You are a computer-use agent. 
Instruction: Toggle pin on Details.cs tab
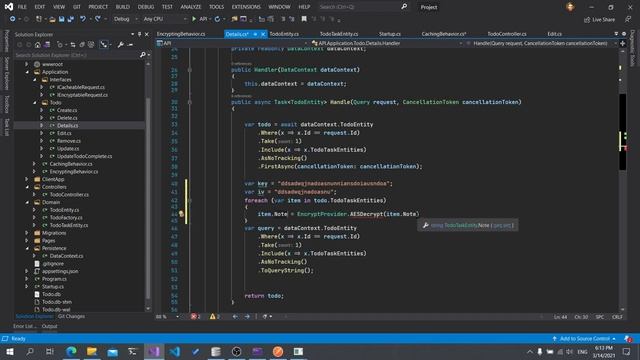pos(256,34)
